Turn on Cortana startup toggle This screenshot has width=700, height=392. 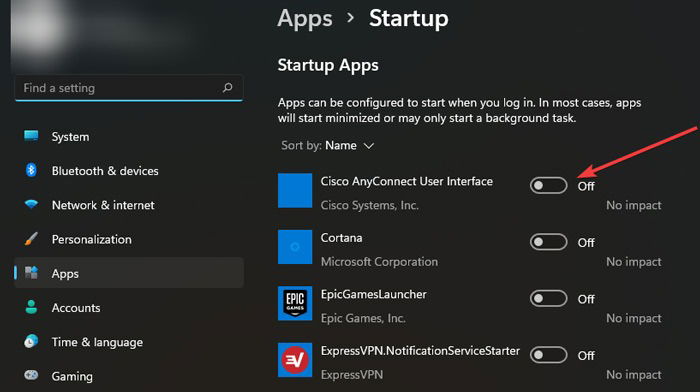(548, 242)
